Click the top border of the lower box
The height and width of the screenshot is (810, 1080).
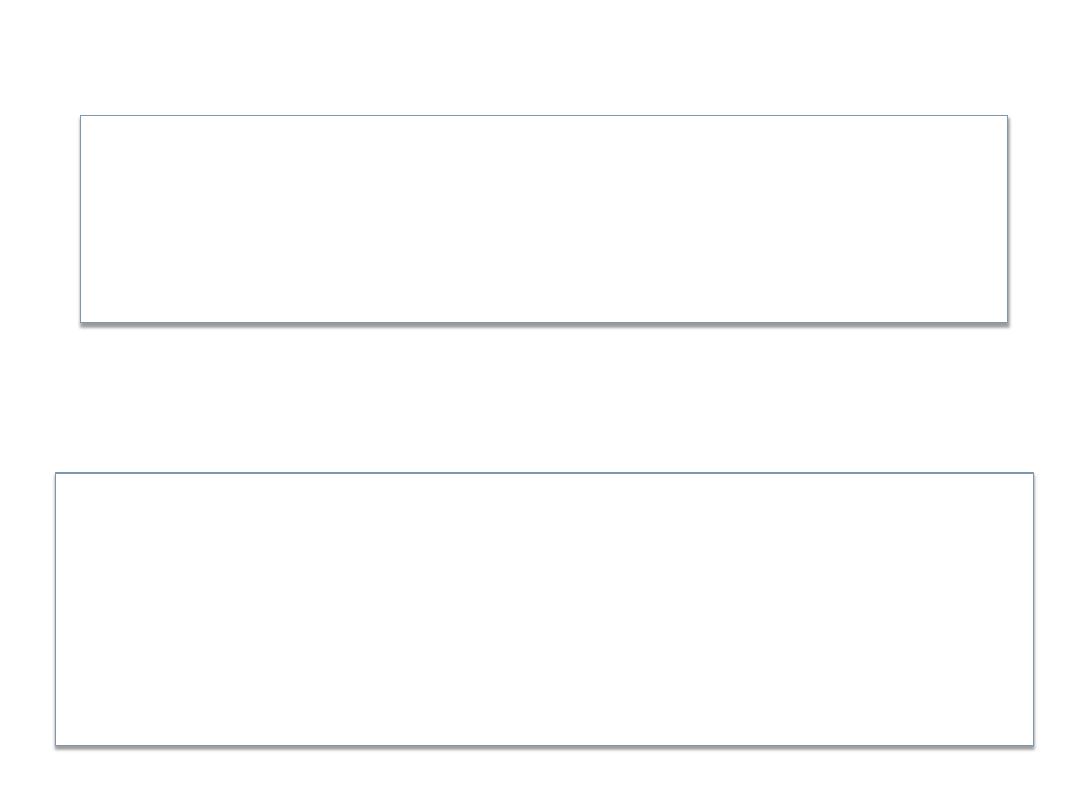point(544,473)
